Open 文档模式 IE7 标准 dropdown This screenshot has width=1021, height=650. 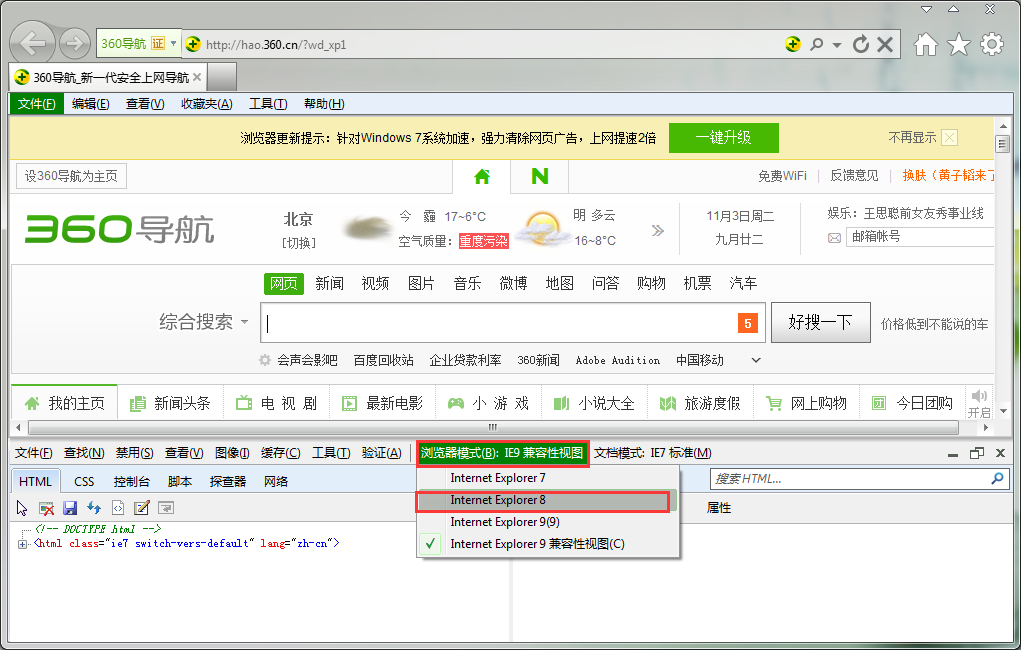pyautogui.click(x=652, y=453)
